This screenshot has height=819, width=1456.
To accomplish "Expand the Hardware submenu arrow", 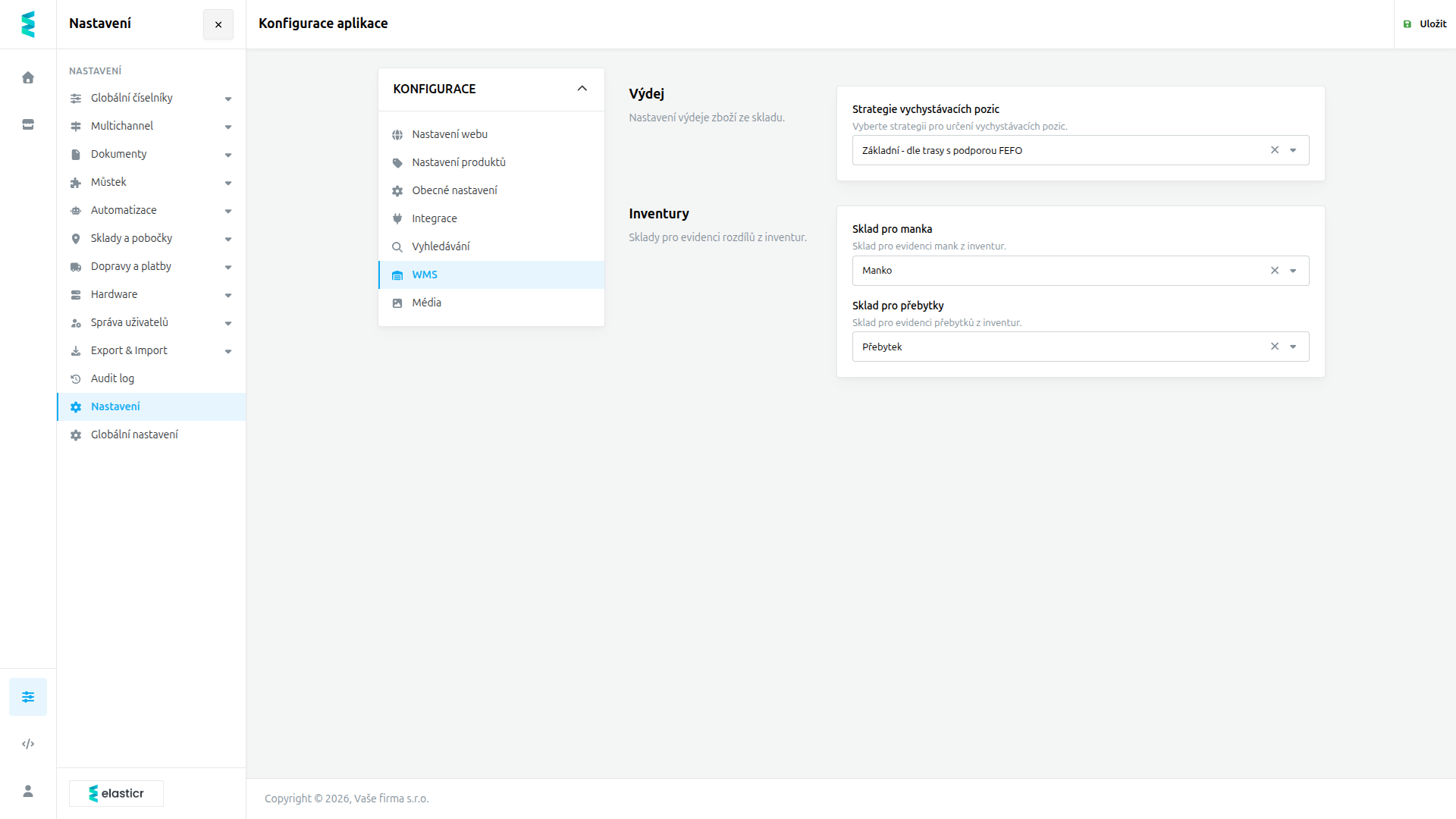I will (228, 295).
